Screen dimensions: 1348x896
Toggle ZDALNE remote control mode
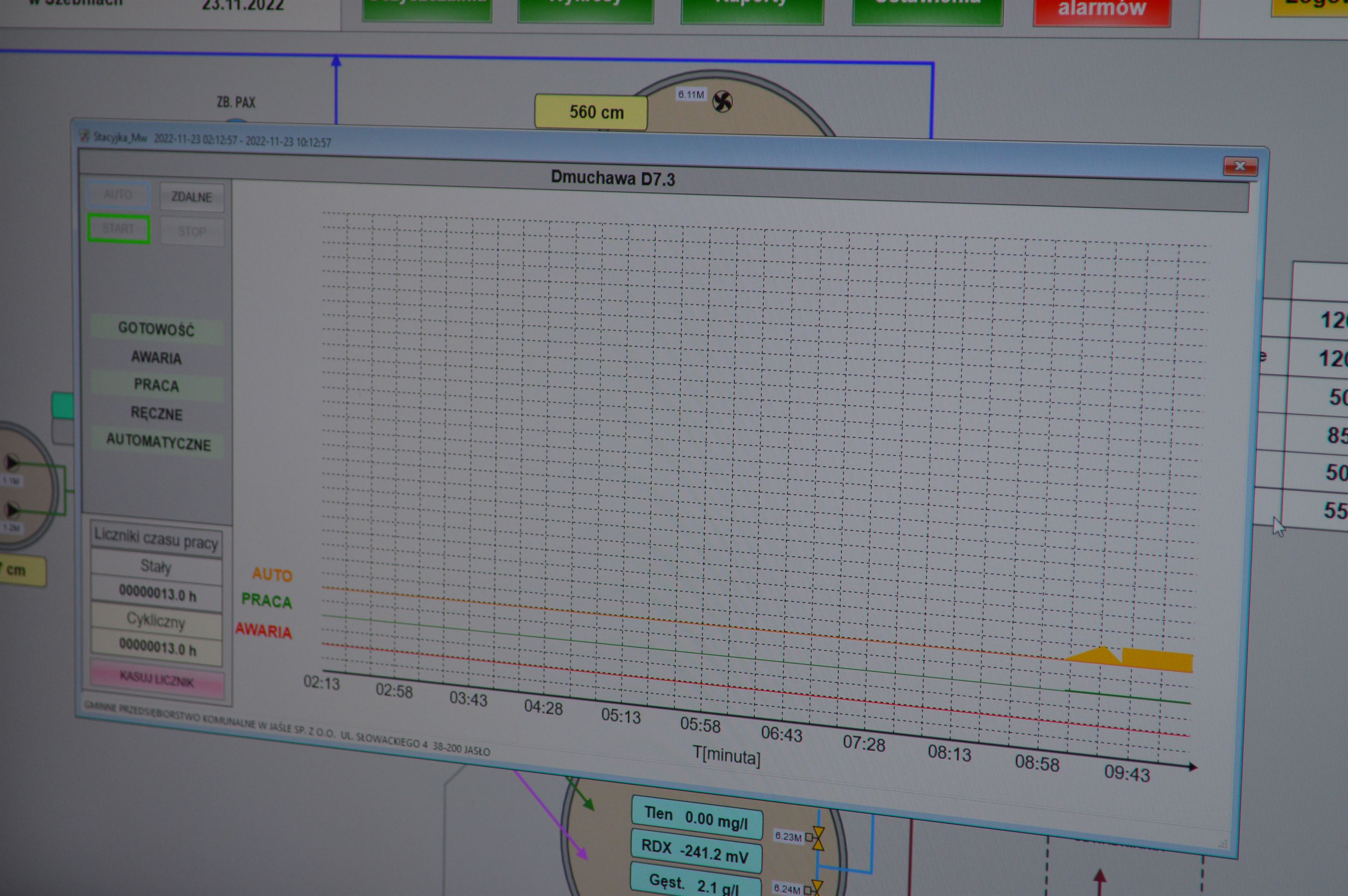pyautogui.click(x=192, y=198)
